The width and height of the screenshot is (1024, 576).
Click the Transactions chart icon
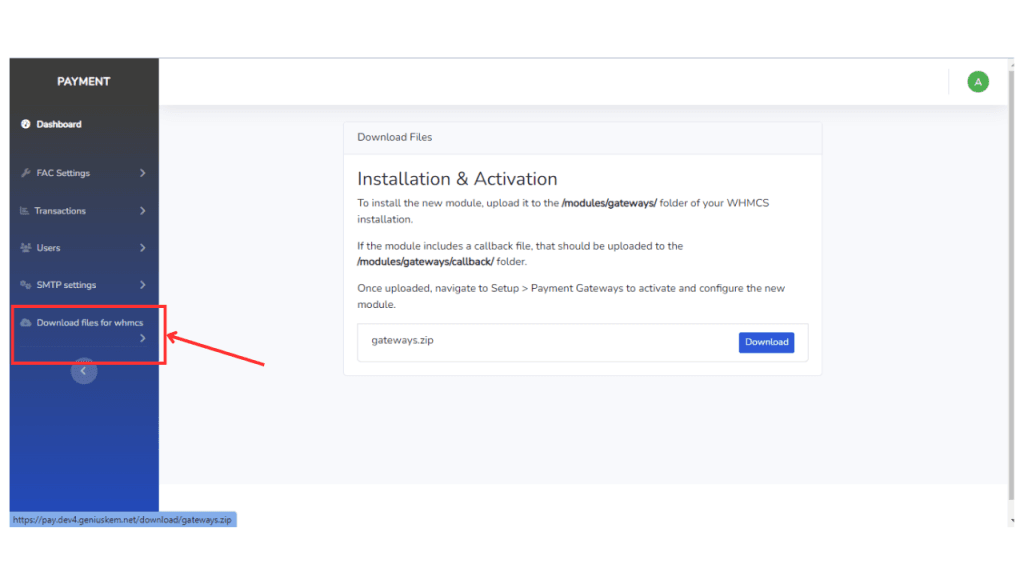click(24, 211)
